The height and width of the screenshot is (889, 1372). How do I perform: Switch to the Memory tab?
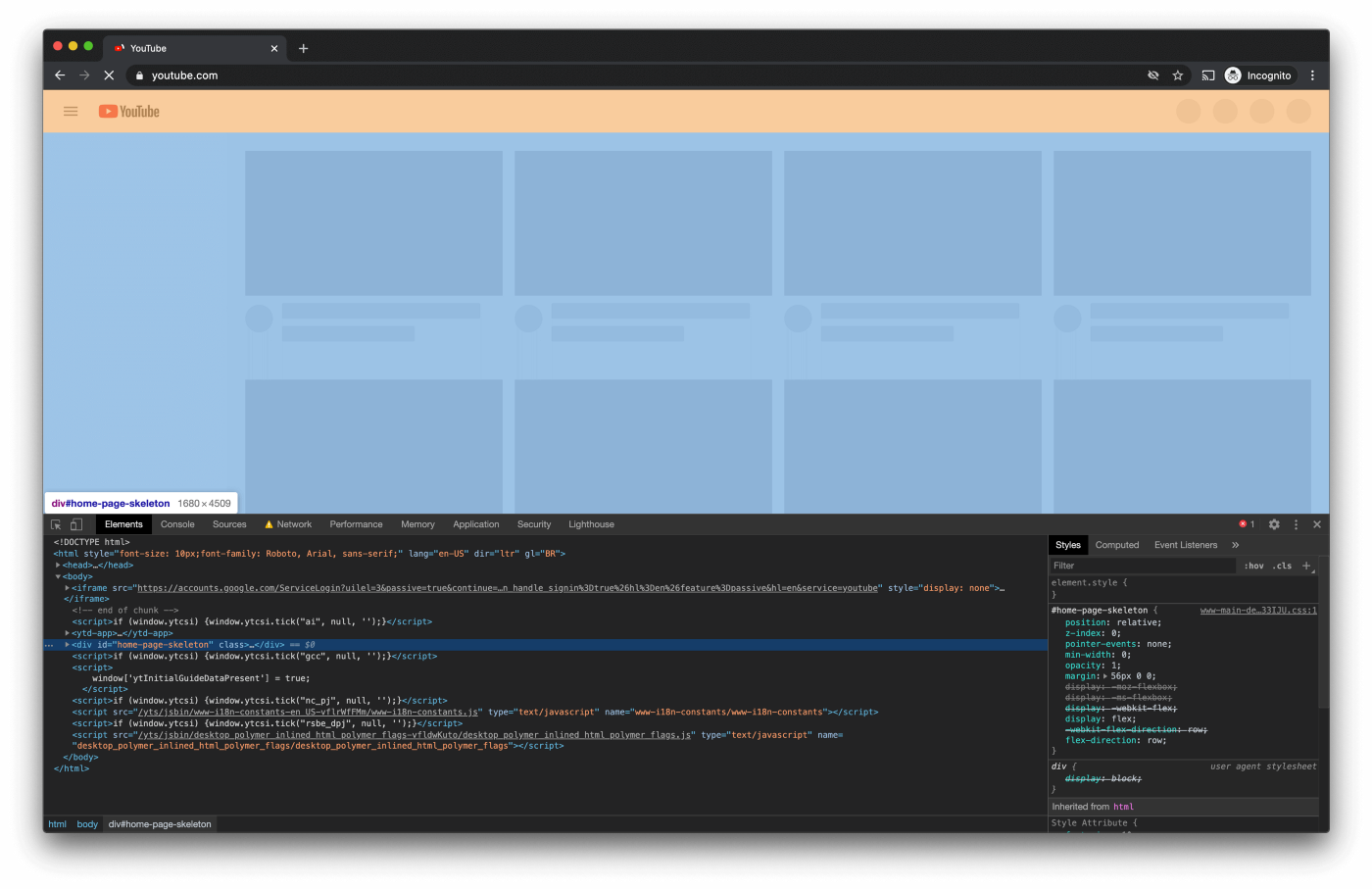[x=417, y=524]
